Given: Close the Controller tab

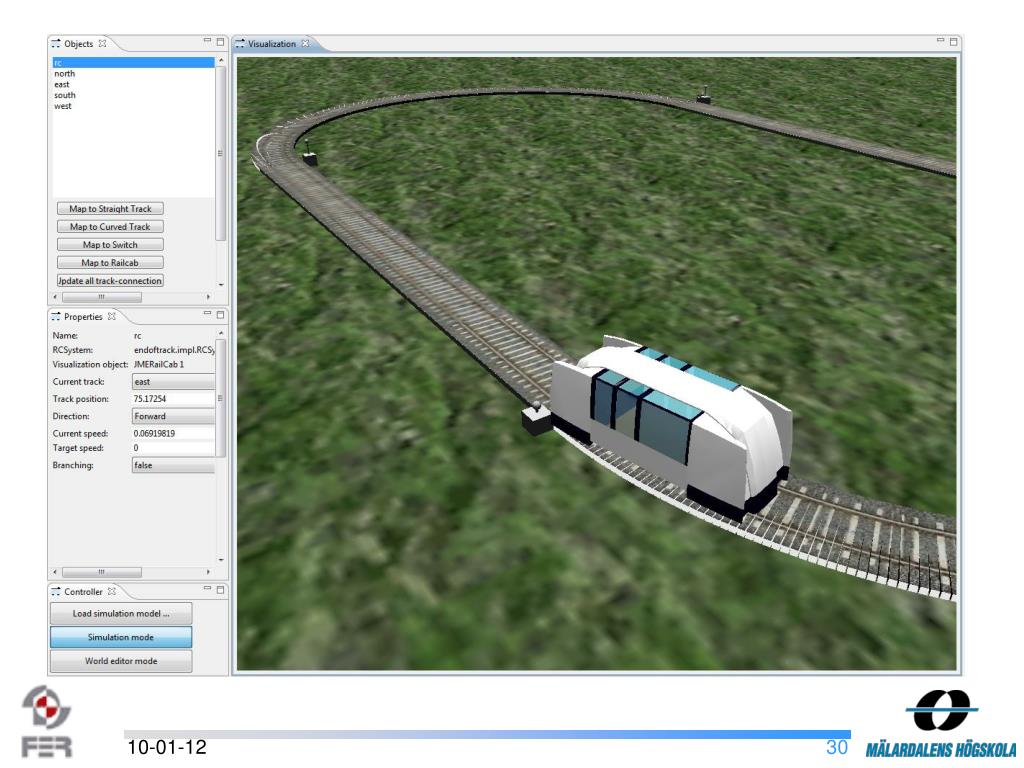Looking at the screenshot, I should [x=112, y=592].
